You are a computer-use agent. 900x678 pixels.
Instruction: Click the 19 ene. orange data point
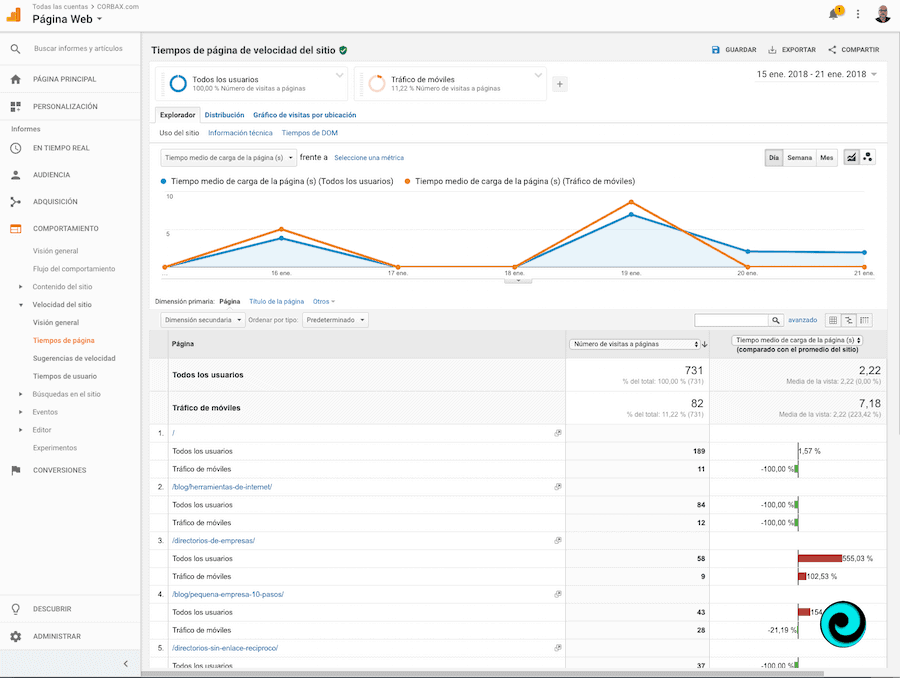point(631,202)
